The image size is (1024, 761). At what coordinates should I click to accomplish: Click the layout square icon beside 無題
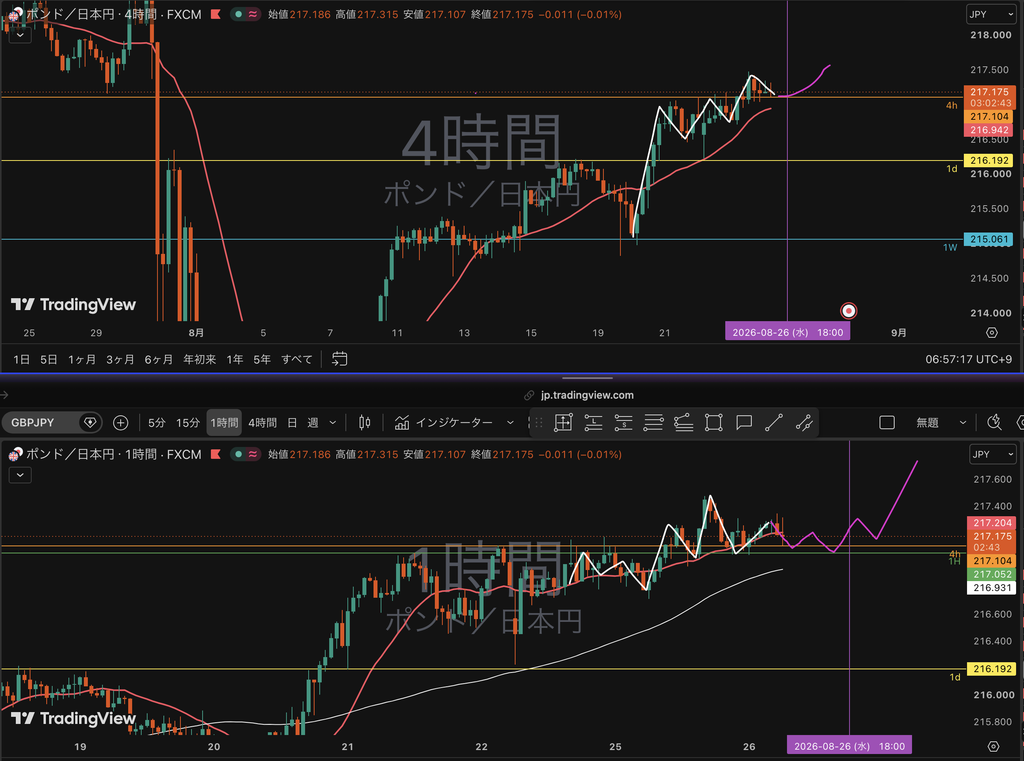pyautogui.click(x=887, y=423)
